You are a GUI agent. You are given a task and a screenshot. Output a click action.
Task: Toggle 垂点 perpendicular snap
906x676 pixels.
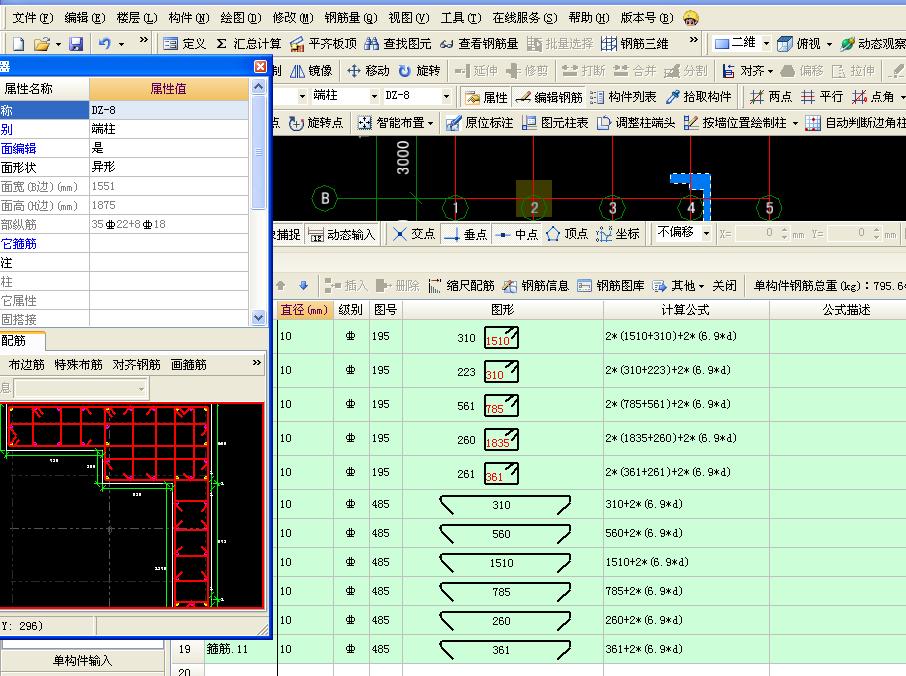(466, 234)
